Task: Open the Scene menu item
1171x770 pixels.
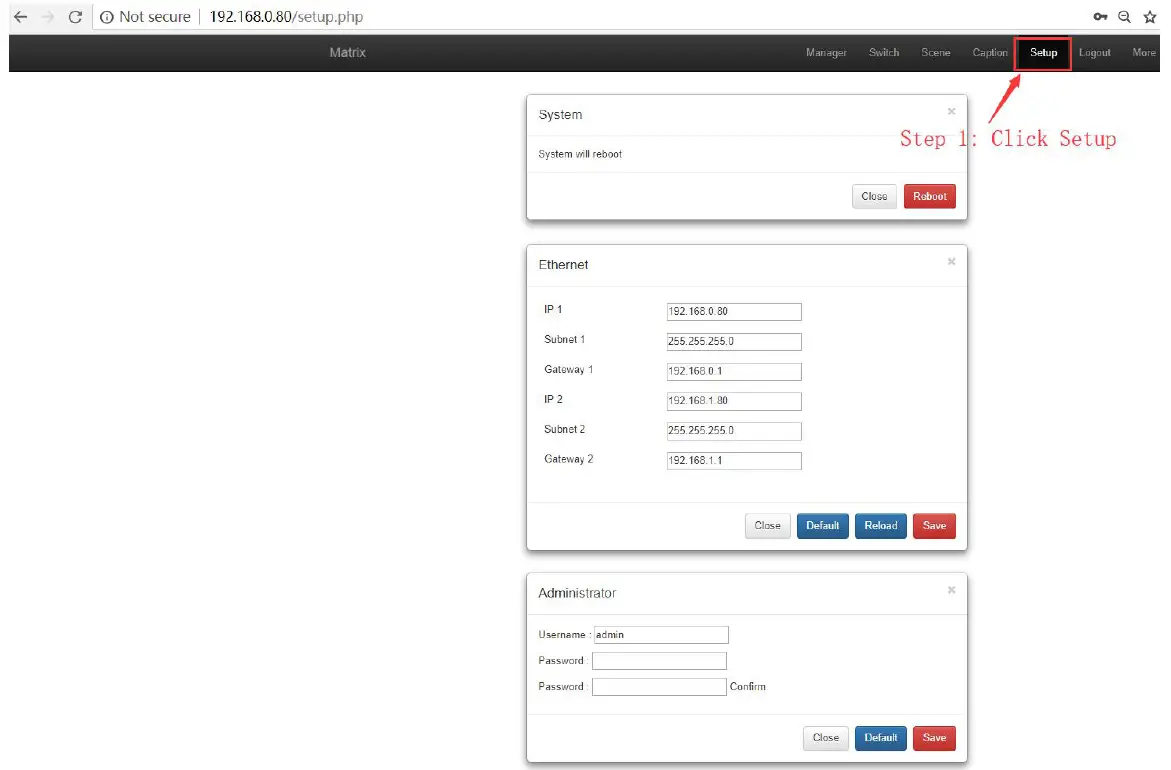Action: tap(935, 52)
